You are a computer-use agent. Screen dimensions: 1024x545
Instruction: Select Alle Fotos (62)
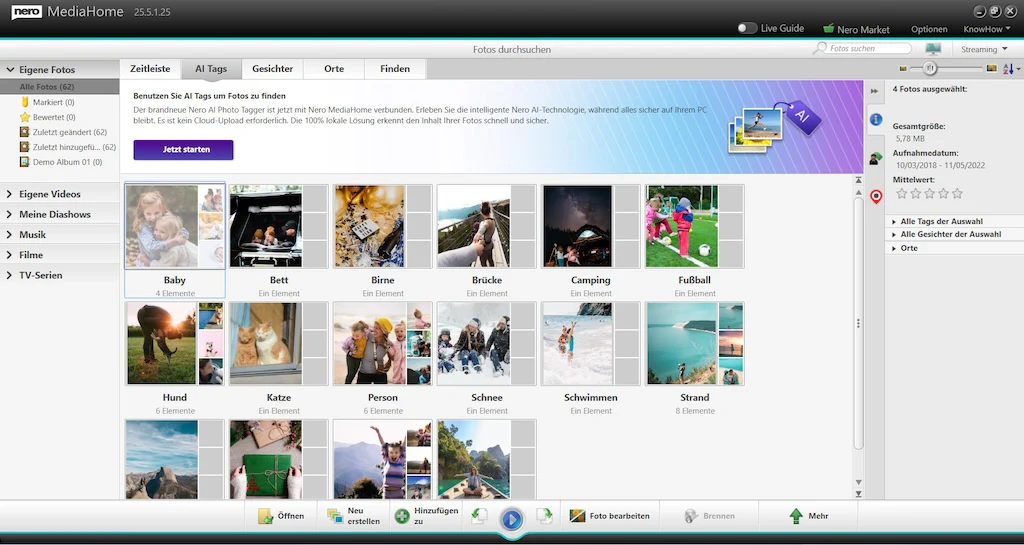[x=59, y=87]
